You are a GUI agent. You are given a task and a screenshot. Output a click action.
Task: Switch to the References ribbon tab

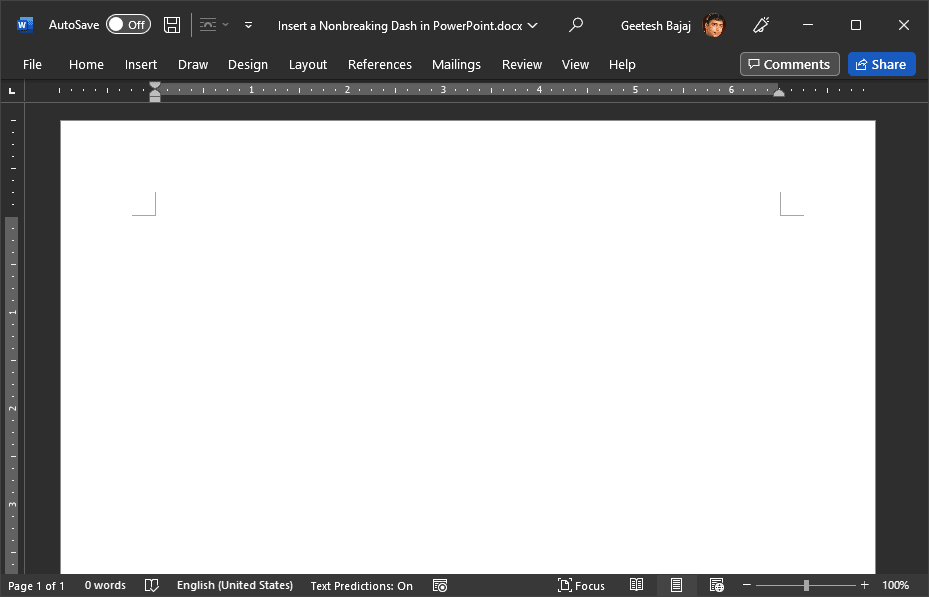[x=379, y=64]
